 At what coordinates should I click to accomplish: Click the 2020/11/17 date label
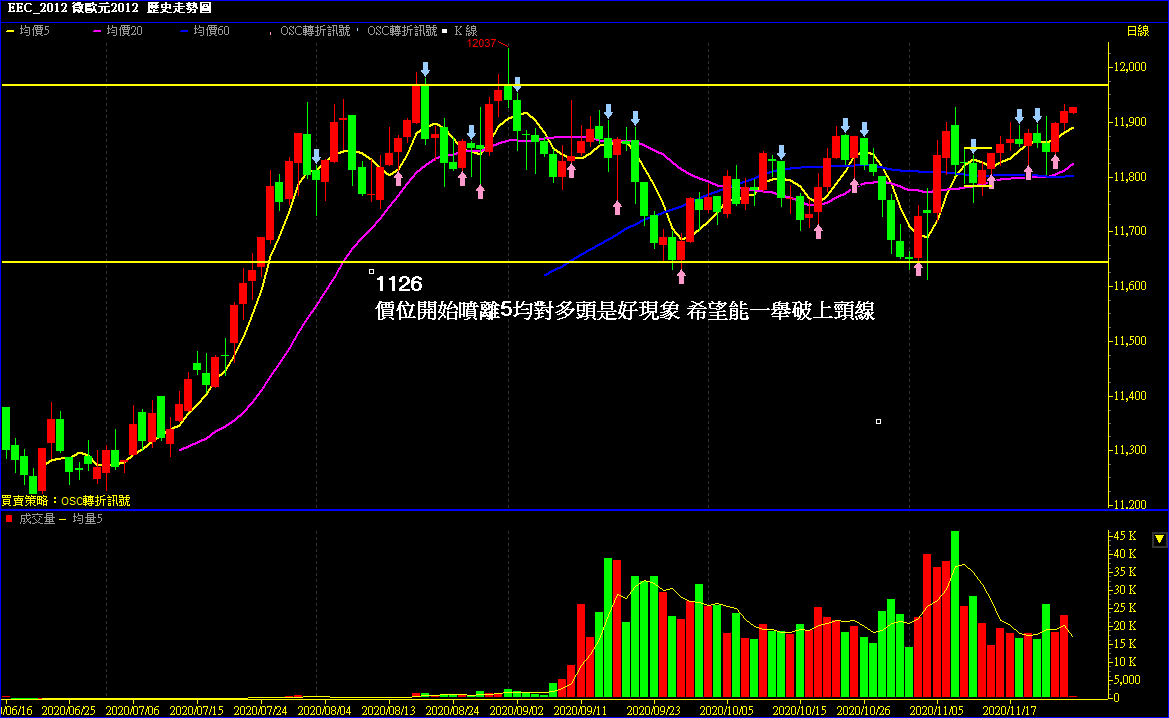[1009, 711]
